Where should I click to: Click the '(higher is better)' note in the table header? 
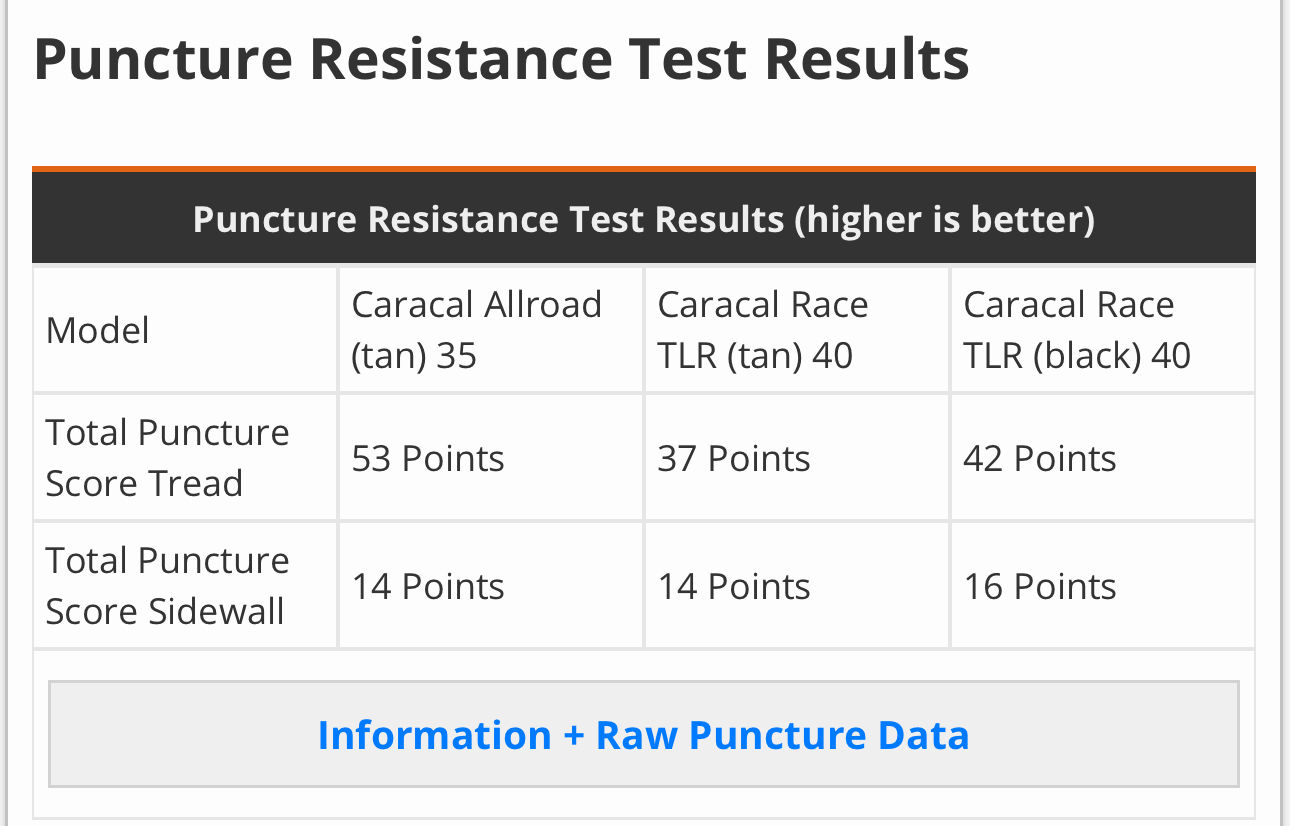944,219
